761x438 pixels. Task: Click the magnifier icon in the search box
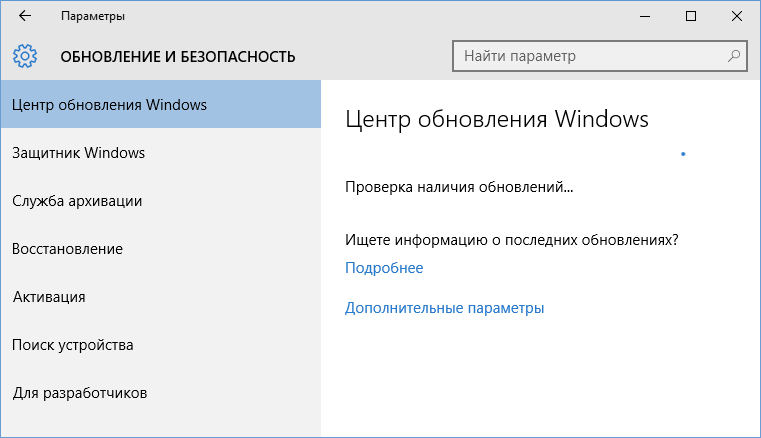[x=733, y=56]
